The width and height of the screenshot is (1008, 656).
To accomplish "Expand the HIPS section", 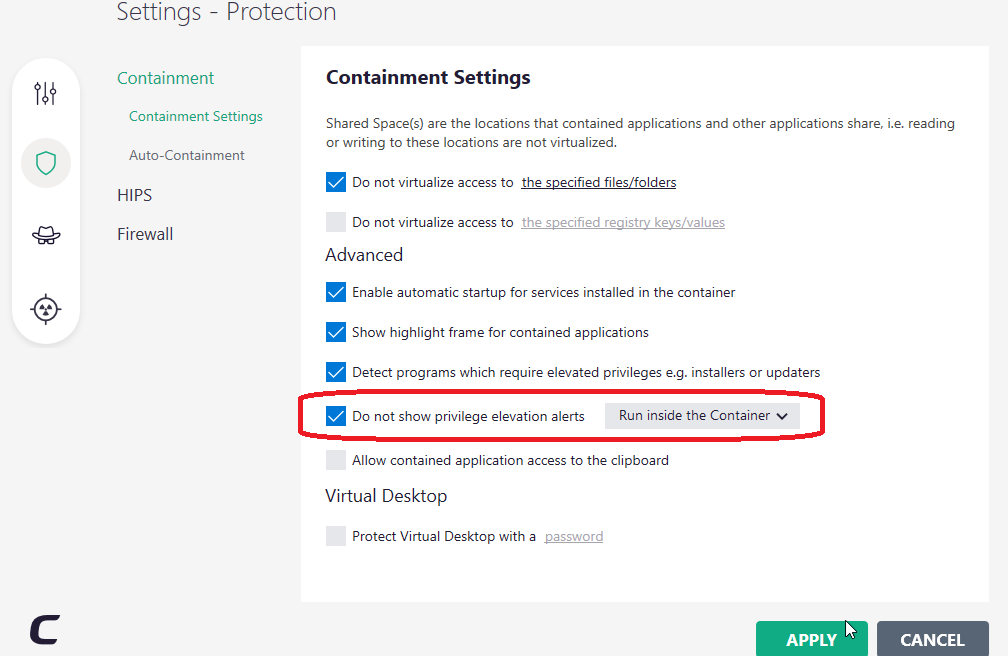I will [x=134, y=195].
